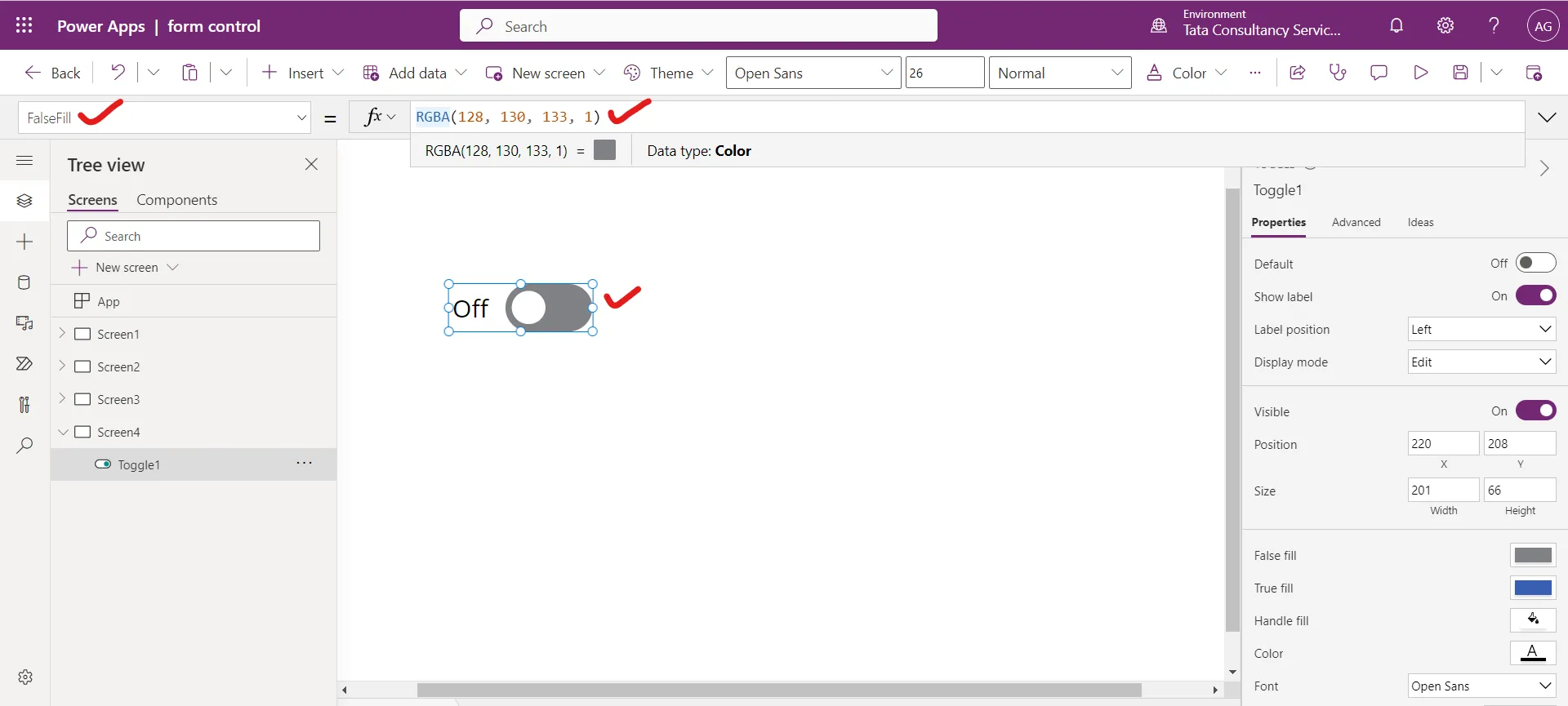Open the Label position dropdown

pos(1481,329)
